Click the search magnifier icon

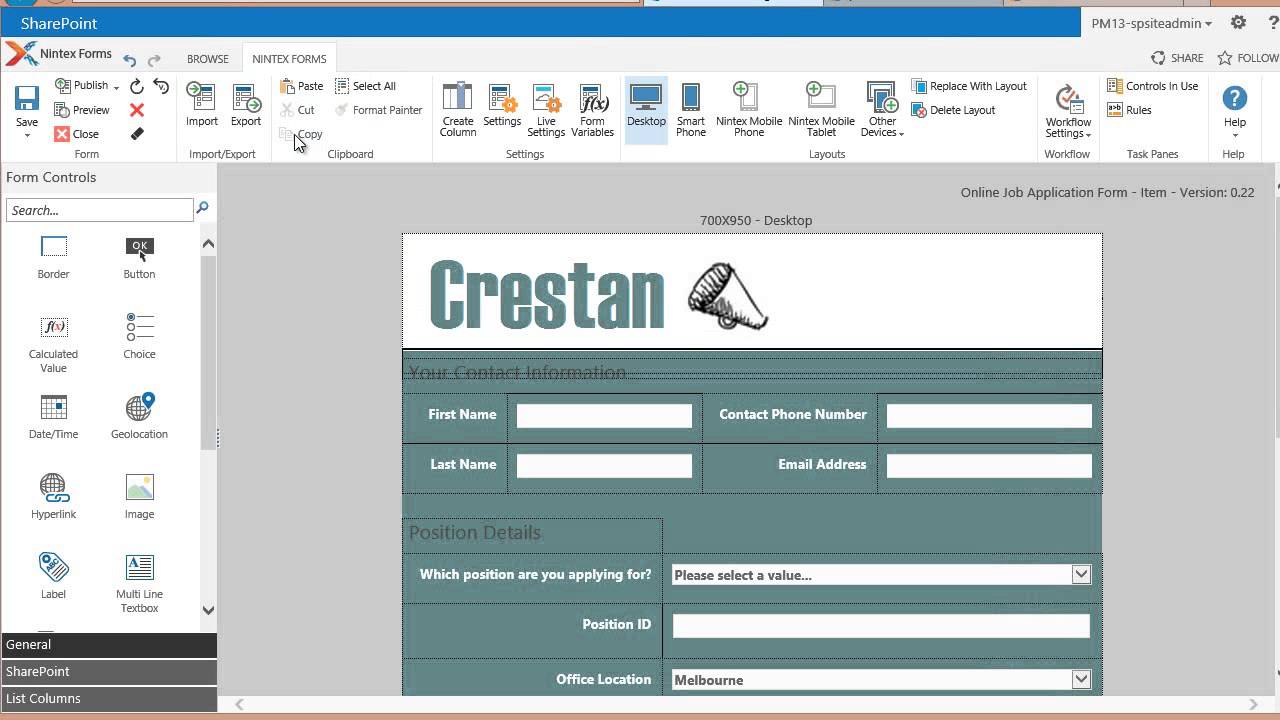click(202, 208)
